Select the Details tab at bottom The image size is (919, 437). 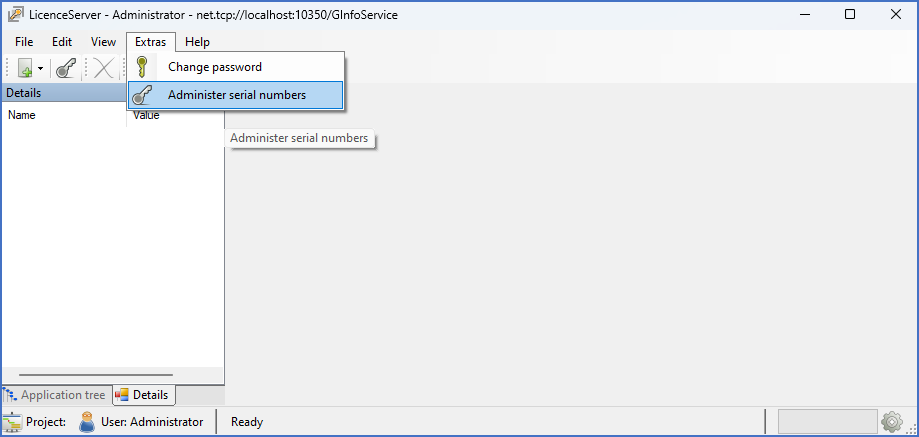(143, 395)
